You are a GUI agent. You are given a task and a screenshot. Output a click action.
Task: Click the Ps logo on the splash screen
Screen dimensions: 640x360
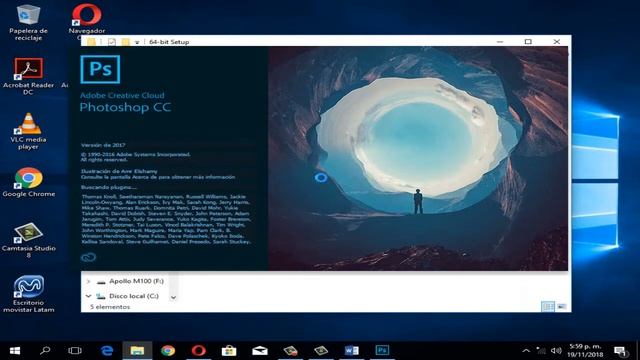click(x=100, y=69)
